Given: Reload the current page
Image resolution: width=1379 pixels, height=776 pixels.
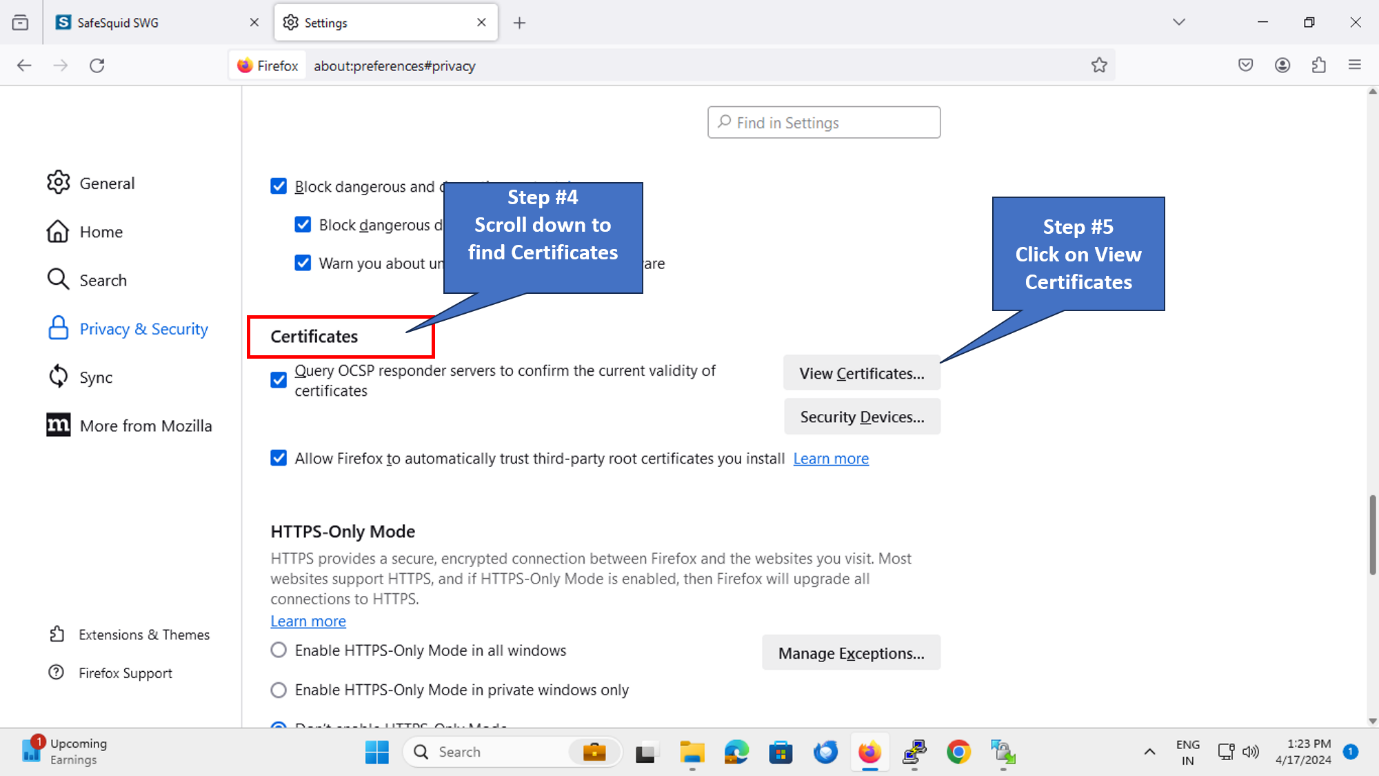Looking at the screenshot, I should (97, 65).
